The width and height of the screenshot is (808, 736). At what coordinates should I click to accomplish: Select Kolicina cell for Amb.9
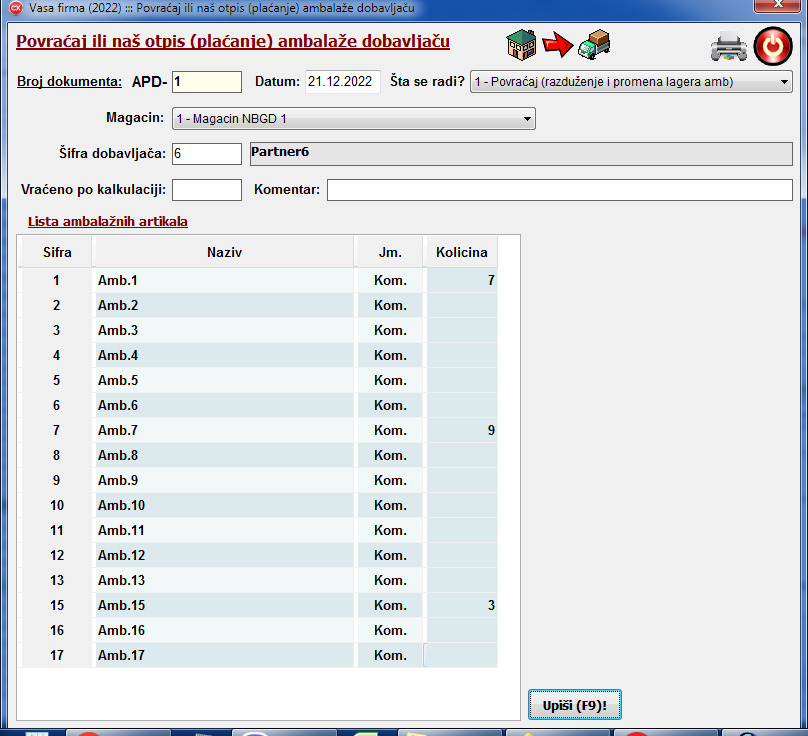click(462, 480)
